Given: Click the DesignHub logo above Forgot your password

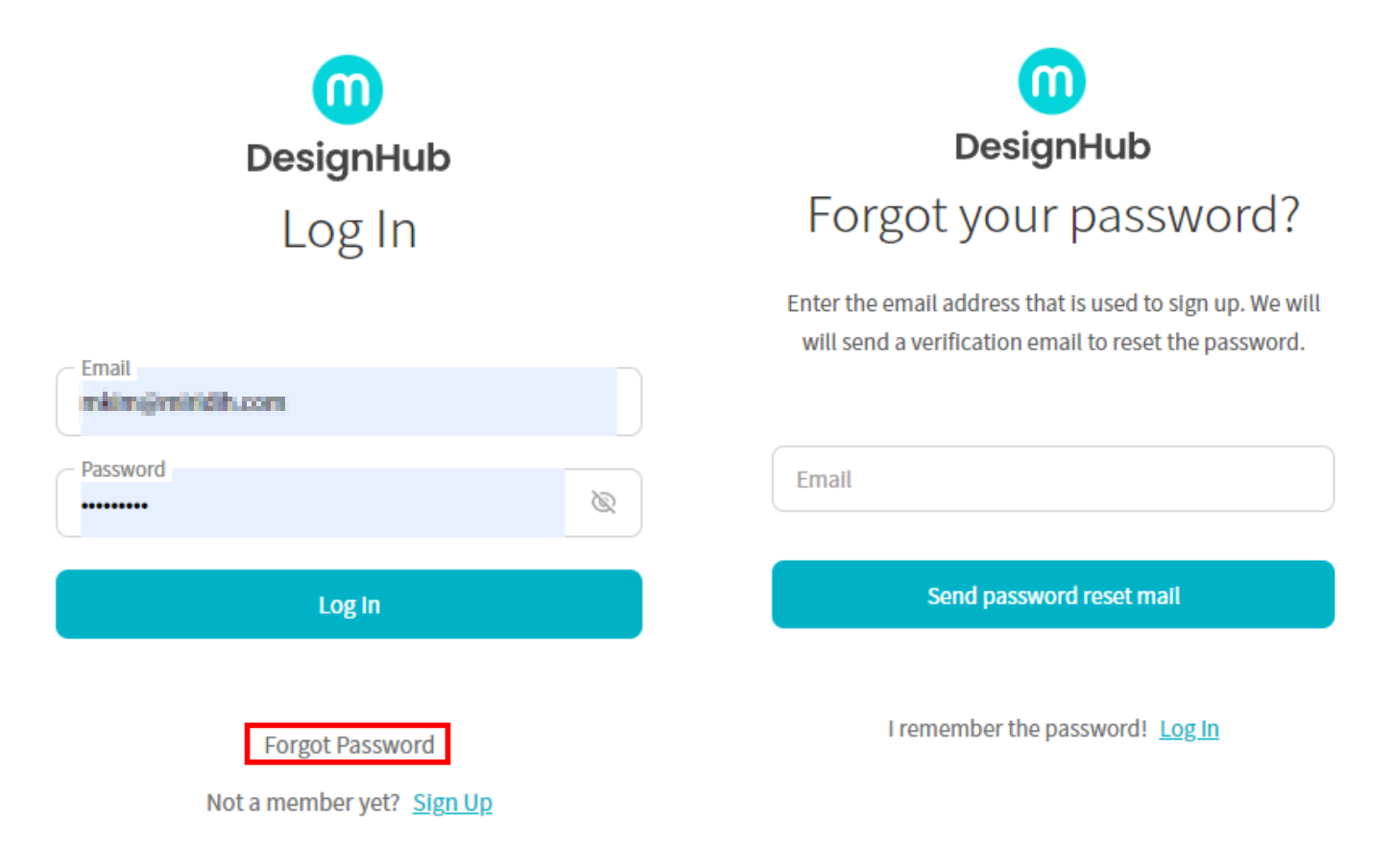Looking at the screenshot, I should [x=1051, y=82].
